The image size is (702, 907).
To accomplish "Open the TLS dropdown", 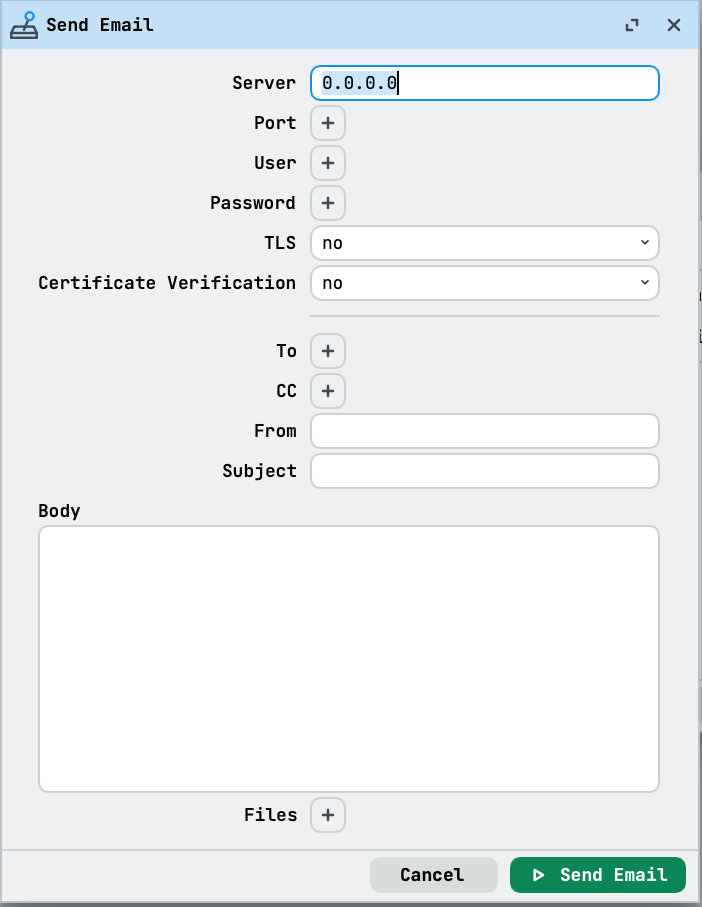I will pos(485,243).
